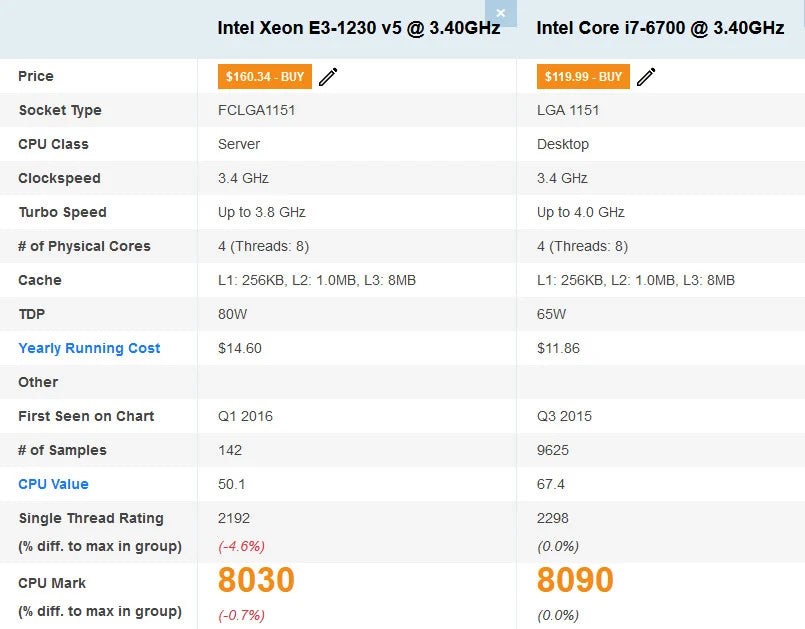Click the 50.1 CPU value figure
This screenshot has width=805, height=629.
[x=232, y=484]
